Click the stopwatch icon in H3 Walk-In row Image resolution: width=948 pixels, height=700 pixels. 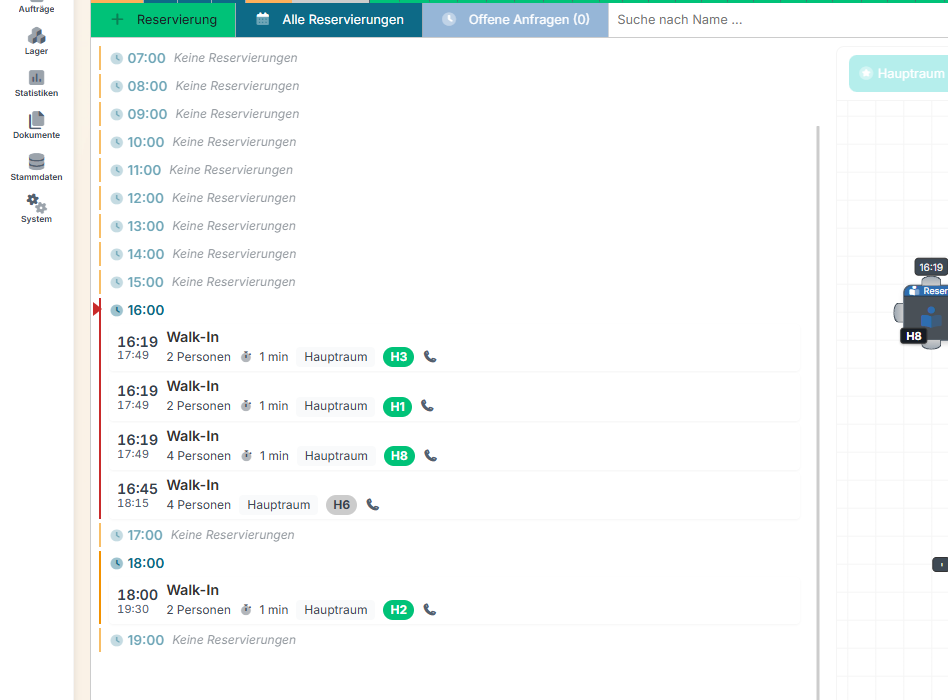tap(246, 357)
